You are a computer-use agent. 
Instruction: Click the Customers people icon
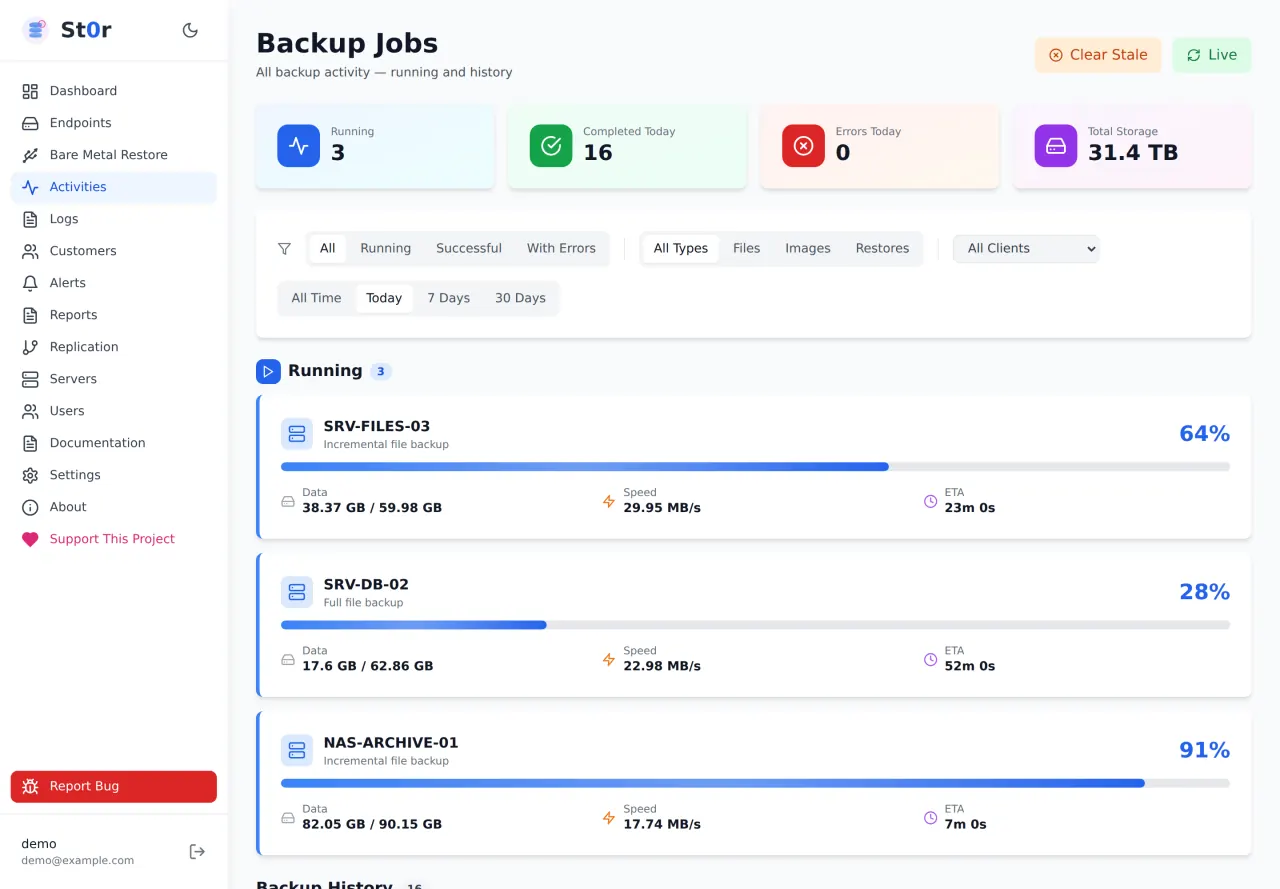tap(30, 251)
